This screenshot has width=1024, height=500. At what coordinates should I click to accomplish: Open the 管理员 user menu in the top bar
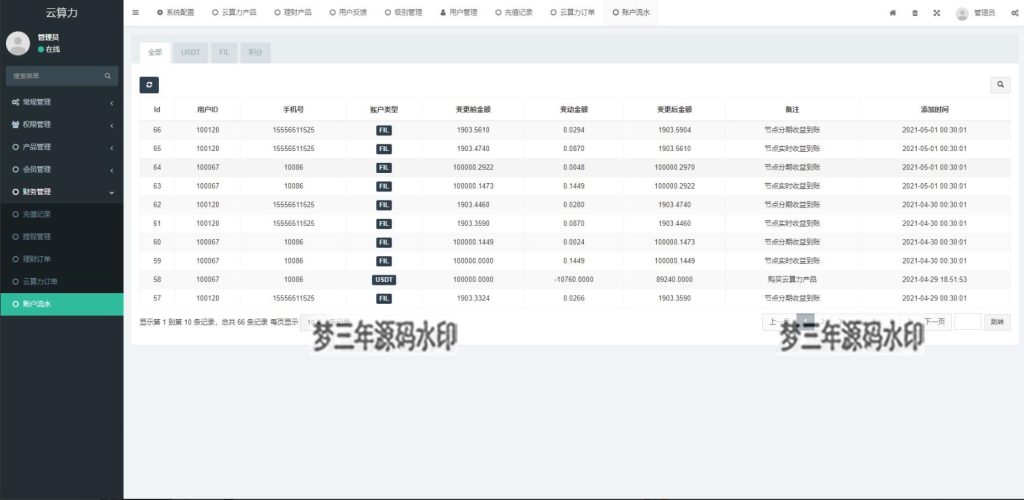(x=976, y=13)
